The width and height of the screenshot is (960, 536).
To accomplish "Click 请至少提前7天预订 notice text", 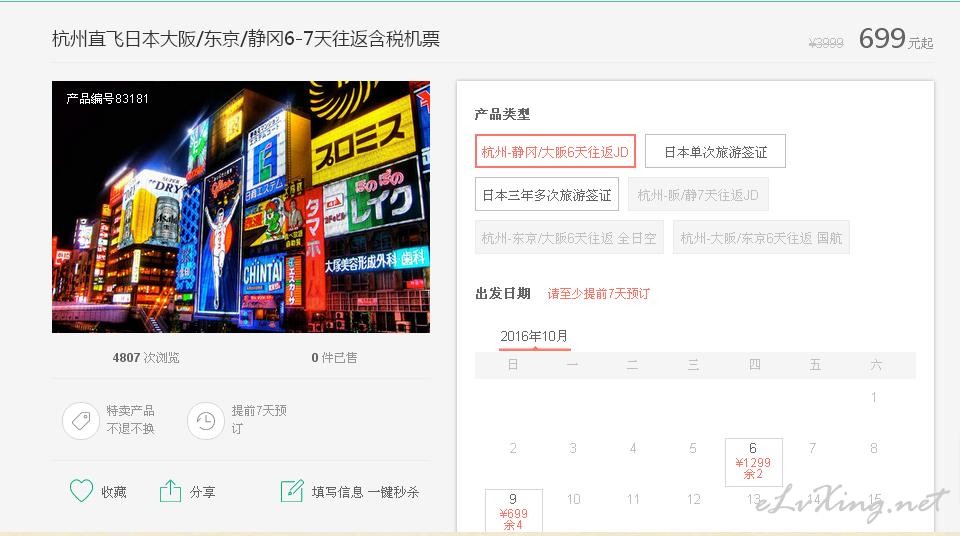I will [598, 293].
